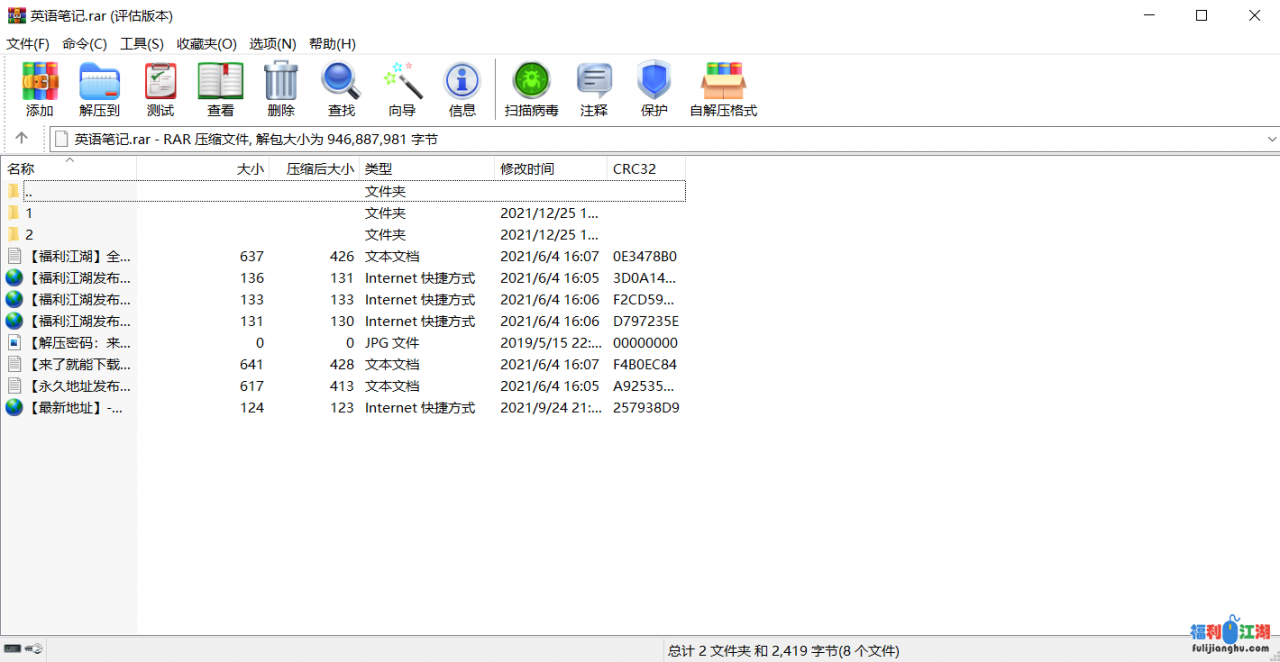This screenshot has height=662, width=1280.
Task: Expand the archive path dropdown arrow
Action: click(1272, 139)
